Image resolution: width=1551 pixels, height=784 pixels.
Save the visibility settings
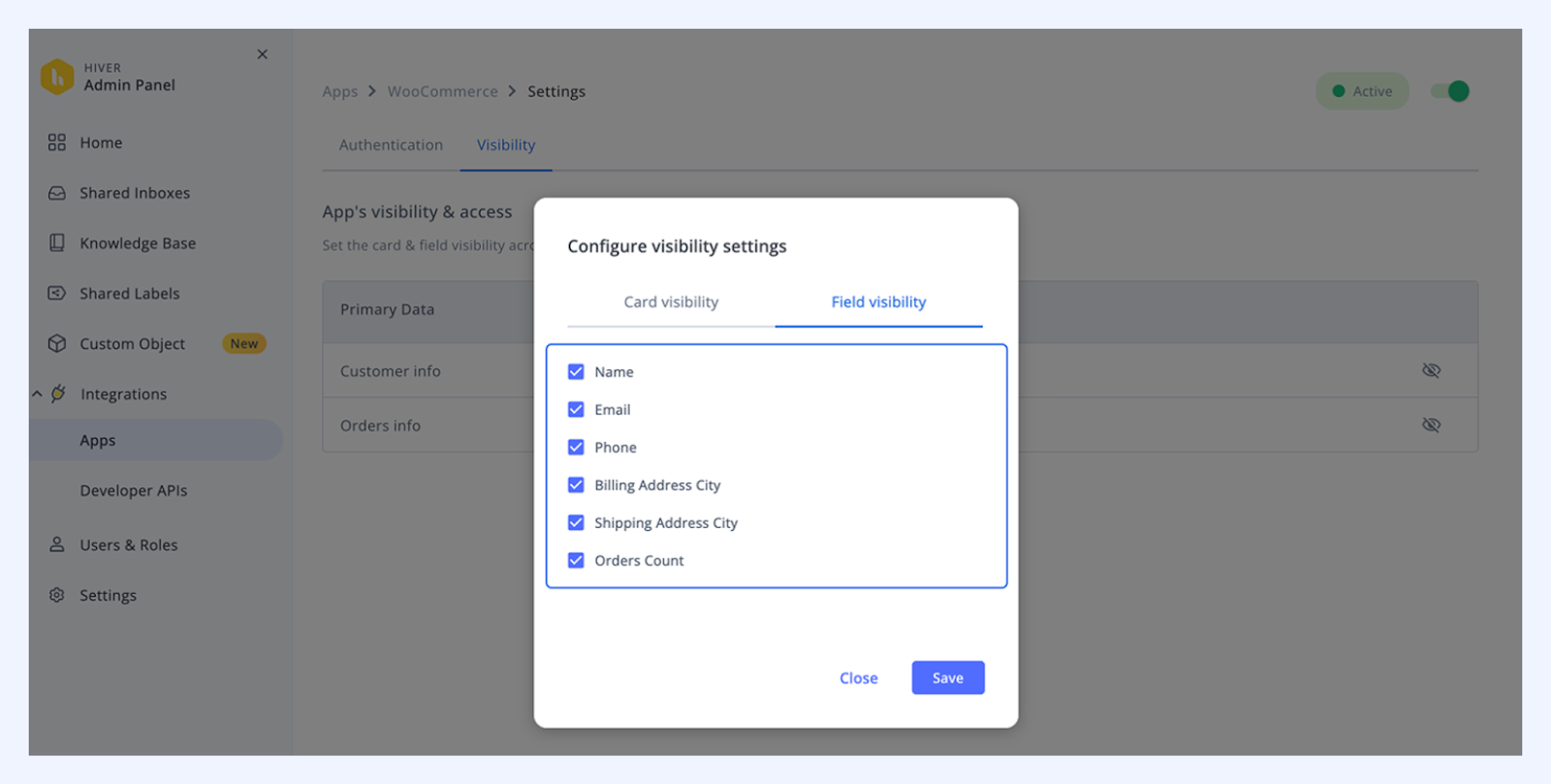[x=948, y=677]
